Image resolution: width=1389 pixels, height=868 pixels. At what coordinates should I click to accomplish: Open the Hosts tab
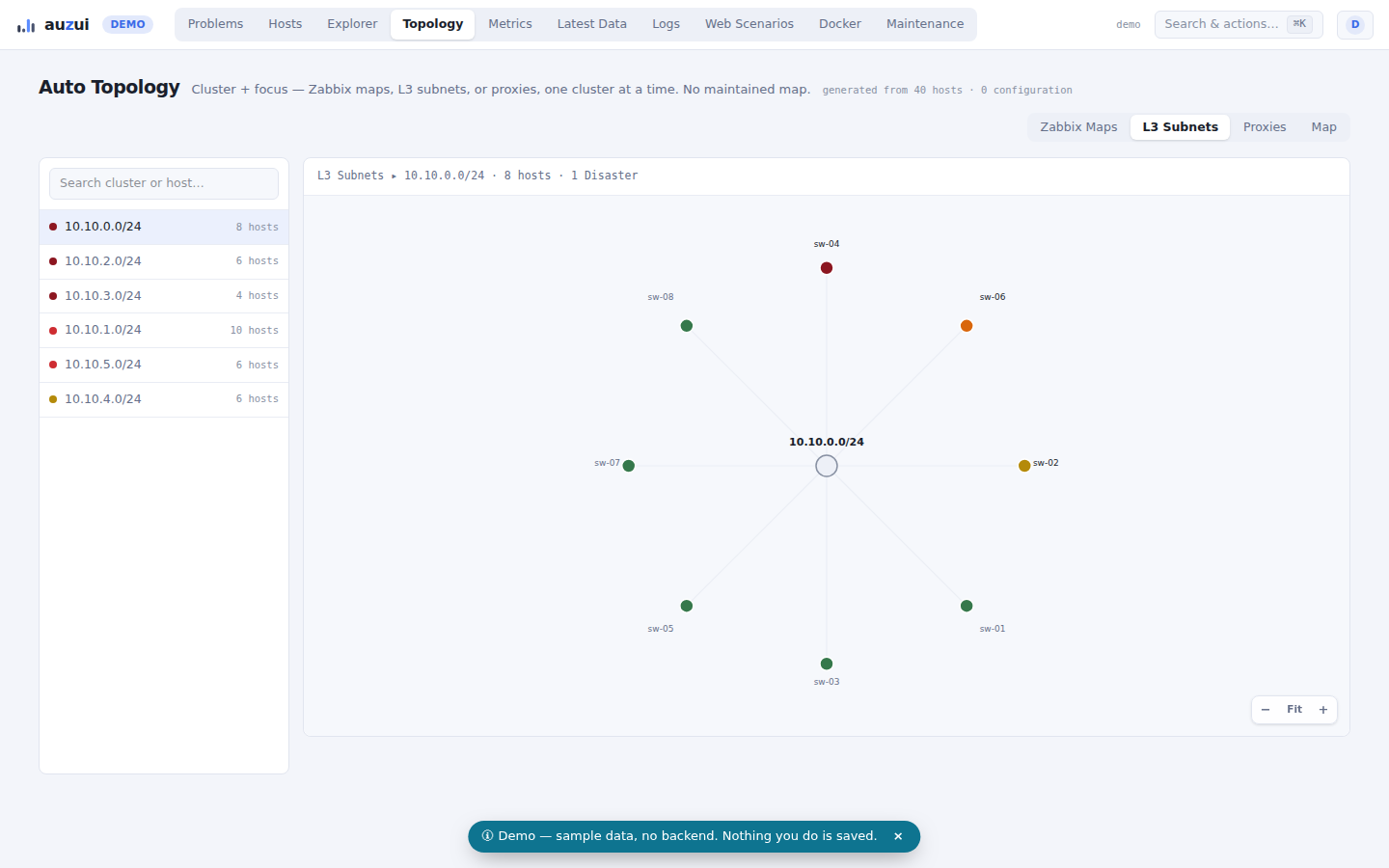click(x=285, y=24)
